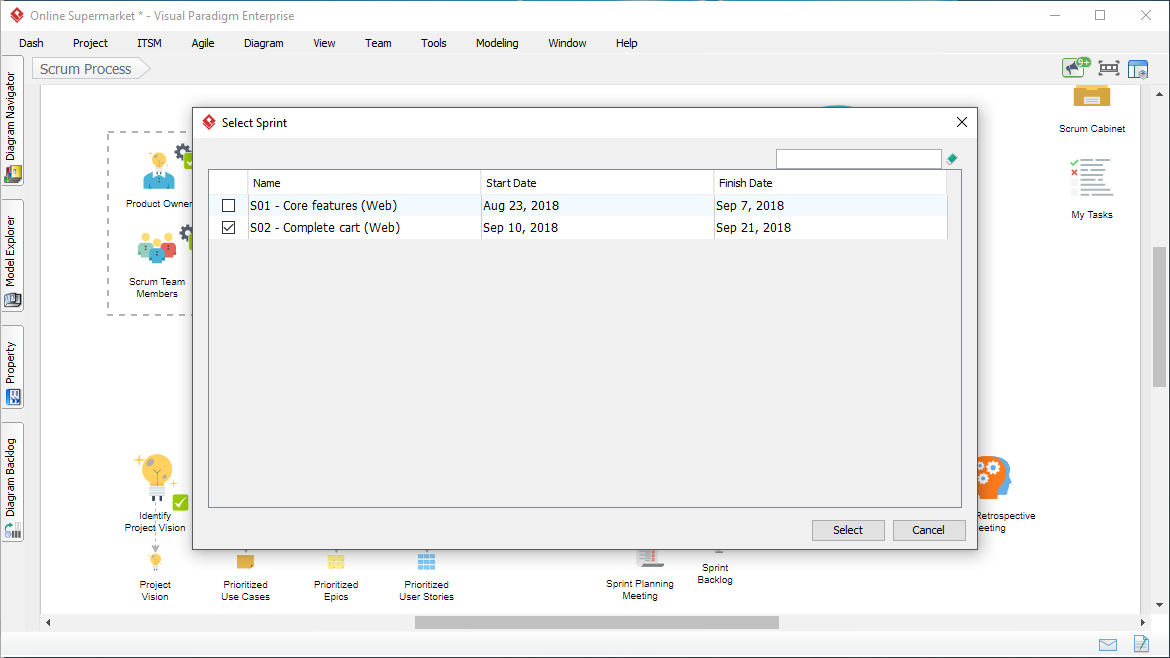Click the Identify Project Vision lightbulb icon
Image resolution: width=1170 pixels, height=658 pixels.
(x=155, y=477)
